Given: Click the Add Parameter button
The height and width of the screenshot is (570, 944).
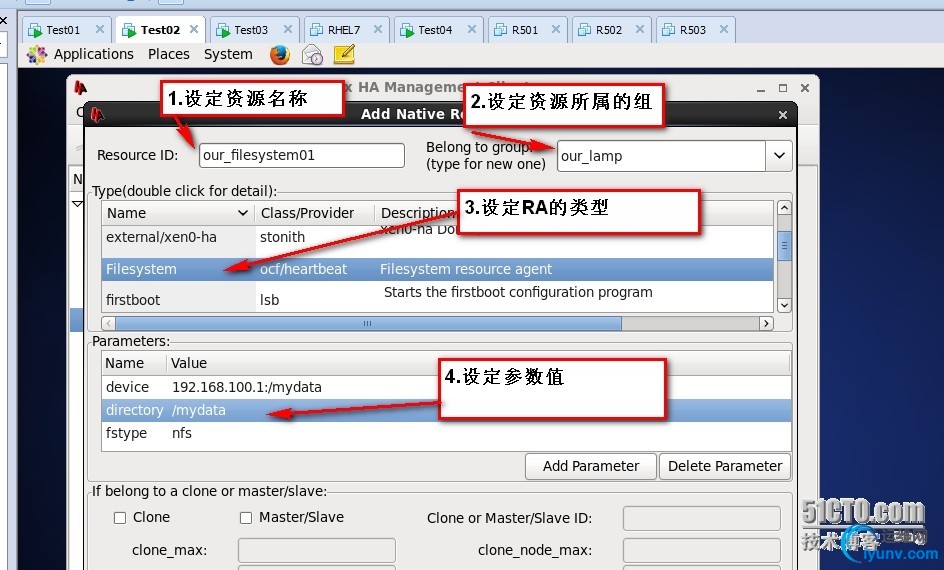Looking at the screenshot, I should pyautogui.click(x=591, y=466).
